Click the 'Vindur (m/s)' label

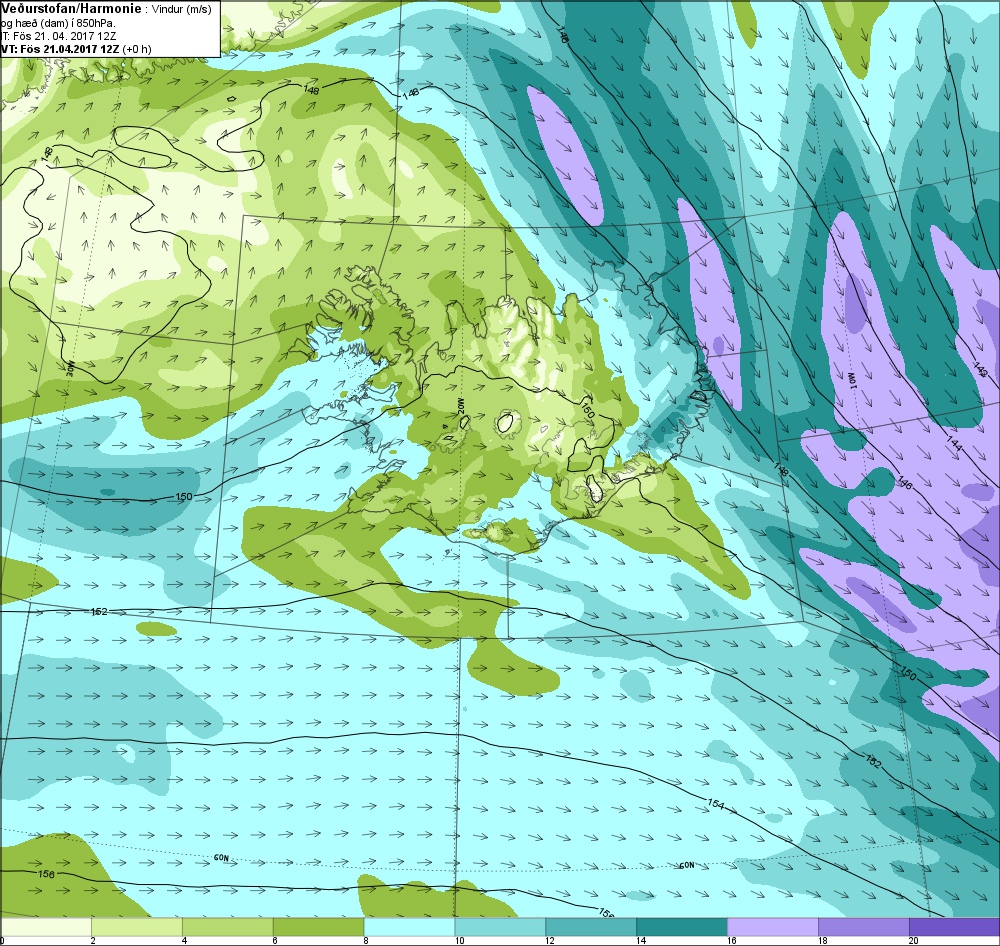click(x=183, y=10)
